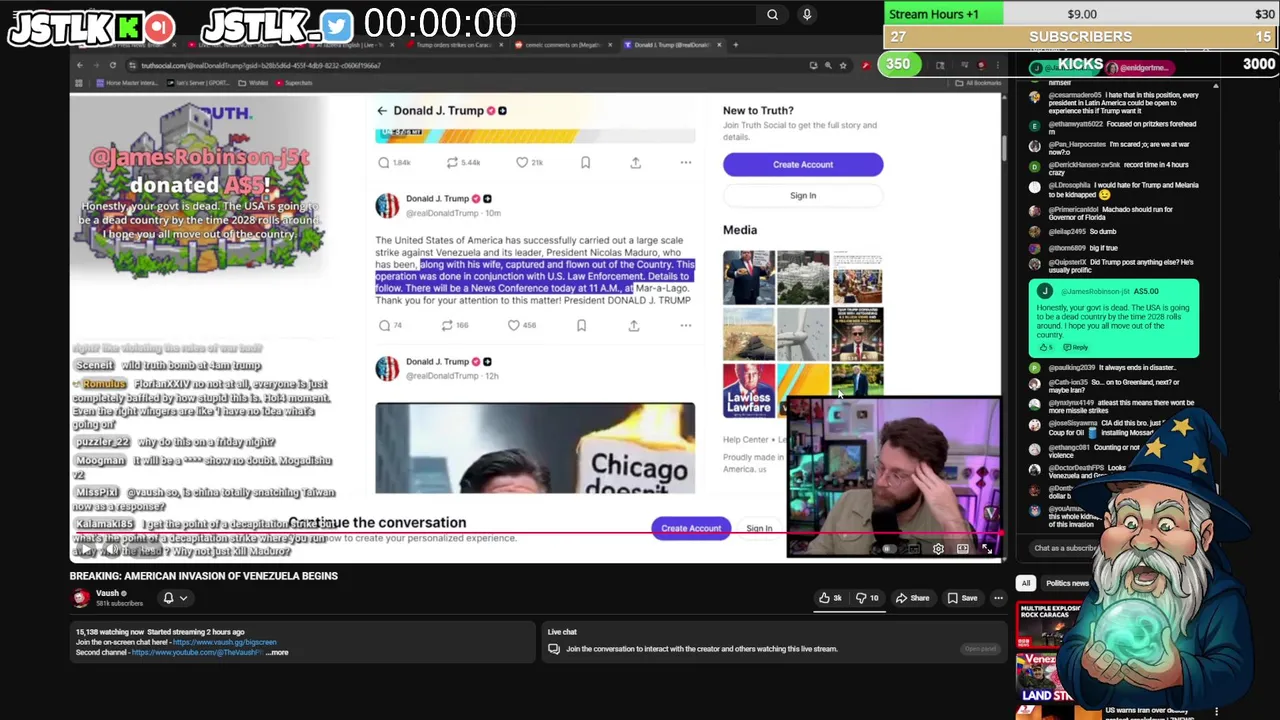The width and height of the screenshot is (1280, 720).
Task: Dislike the Vaush video
Action: point(867,598)
